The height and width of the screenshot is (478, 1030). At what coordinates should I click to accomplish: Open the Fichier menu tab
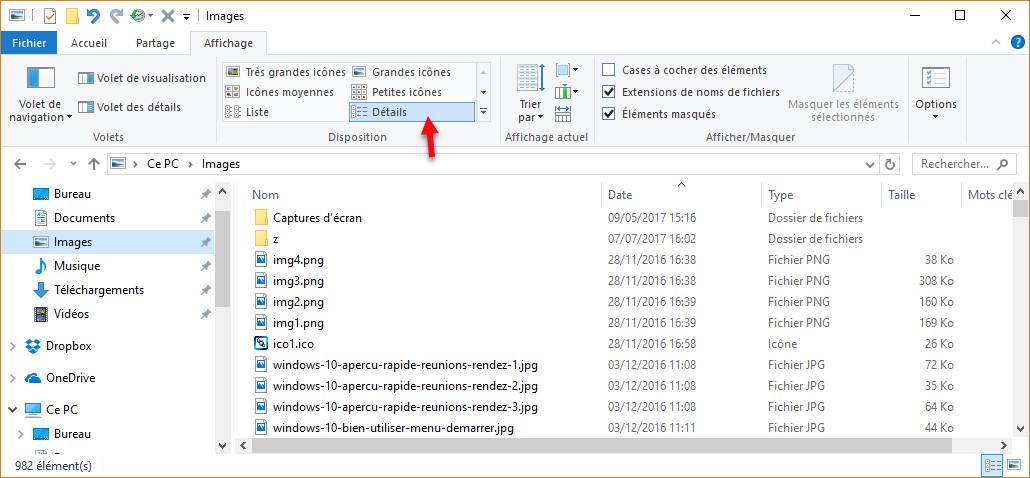pos(29,43)
